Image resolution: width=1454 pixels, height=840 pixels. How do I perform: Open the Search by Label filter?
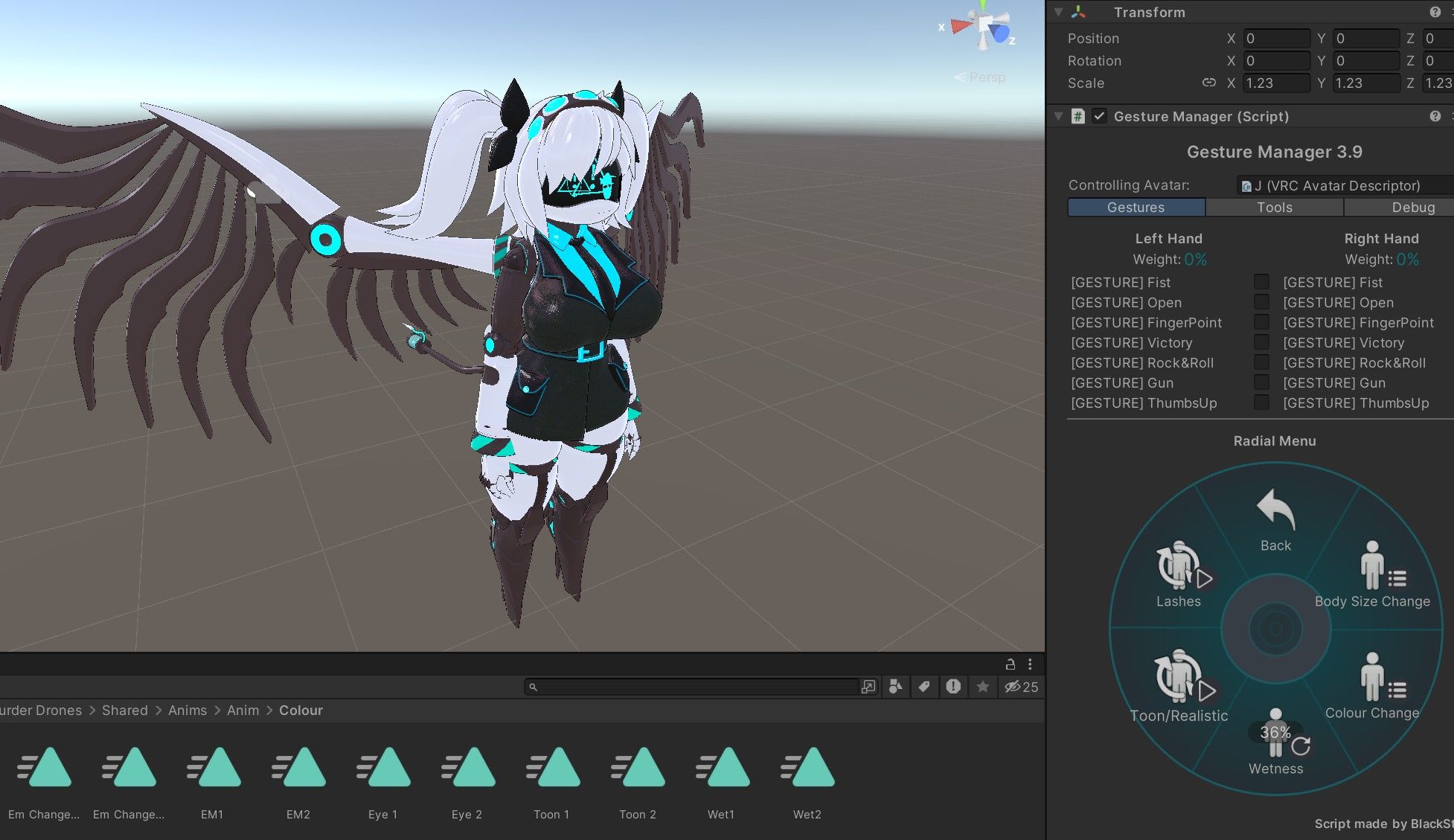coord(924,687)
